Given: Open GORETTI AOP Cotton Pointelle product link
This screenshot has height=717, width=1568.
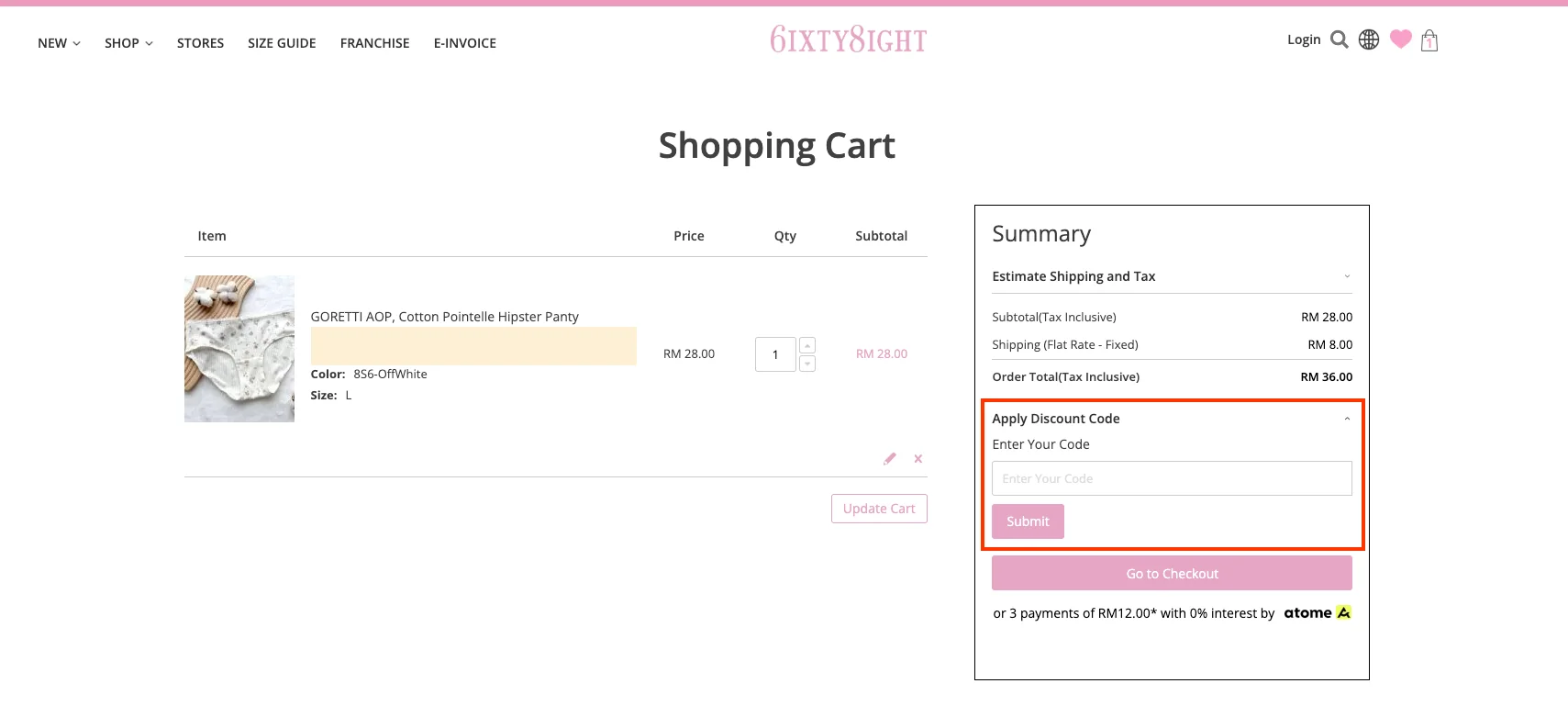Looking at the screenshot, I should click(x=445, y=317).
